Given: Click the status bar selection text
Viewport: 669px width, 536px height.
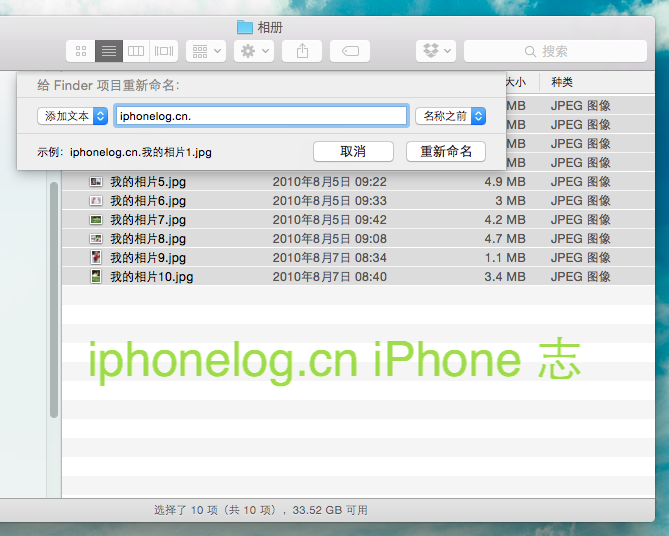Looking at the screenshot, I should [261, 510].
